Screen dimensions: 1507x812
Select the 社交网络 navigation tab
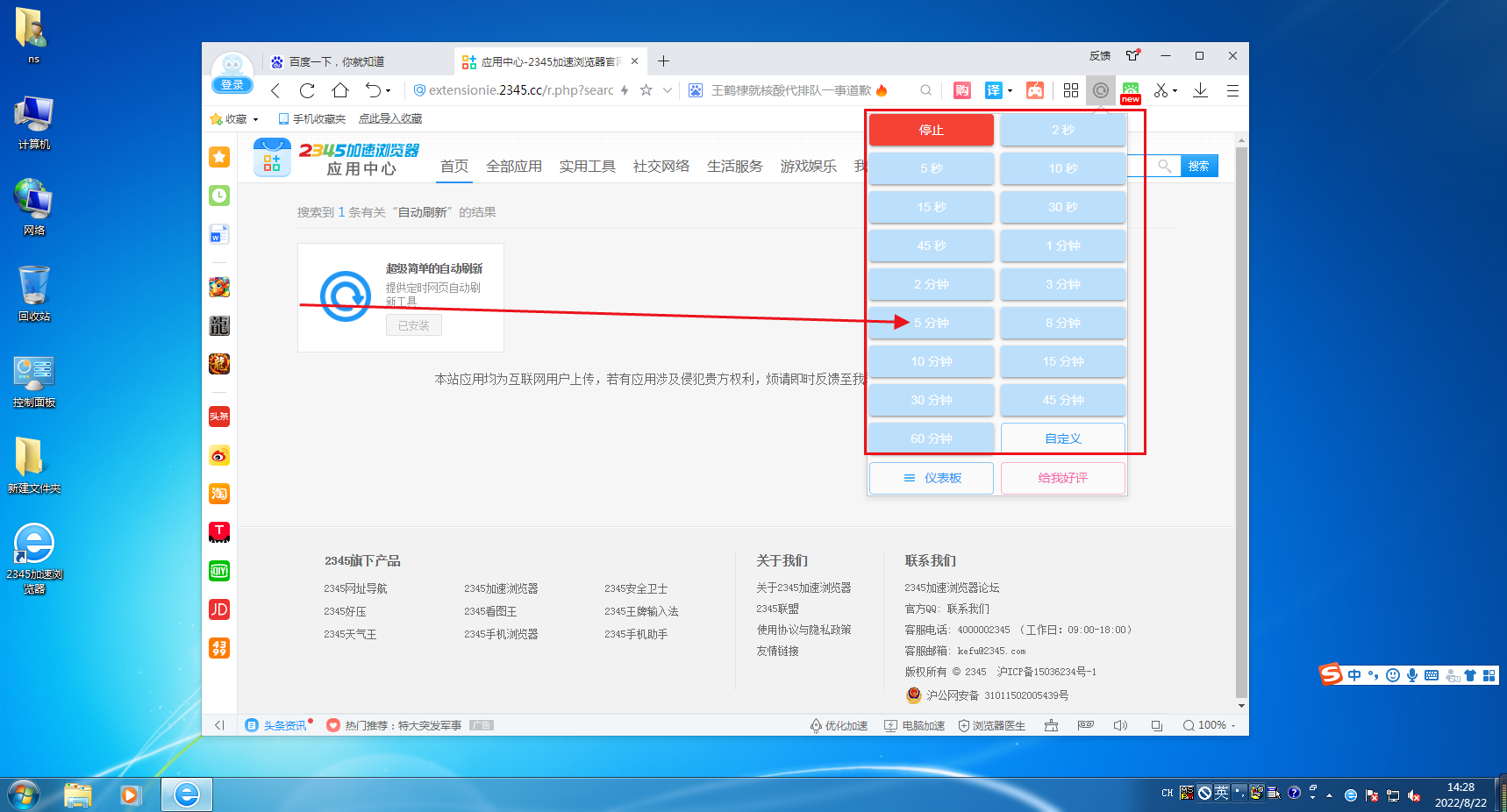tap(661, 166)
